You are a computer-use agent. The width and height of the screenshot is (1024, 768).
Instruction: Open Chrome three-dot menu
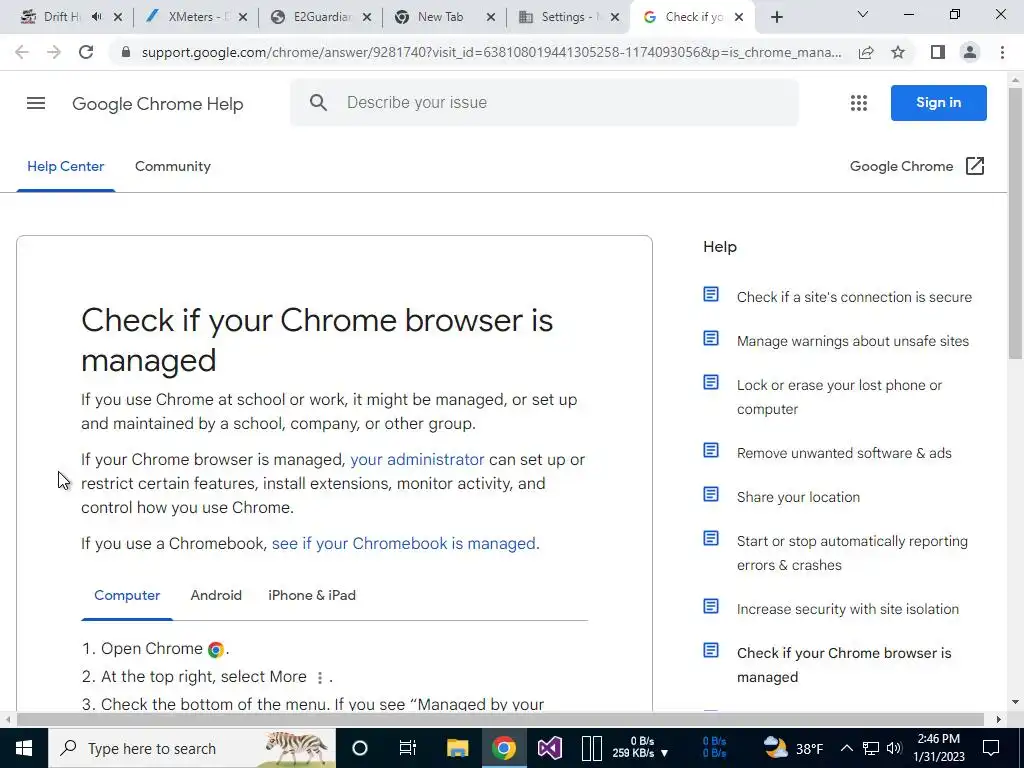[x=1002, y=52]
